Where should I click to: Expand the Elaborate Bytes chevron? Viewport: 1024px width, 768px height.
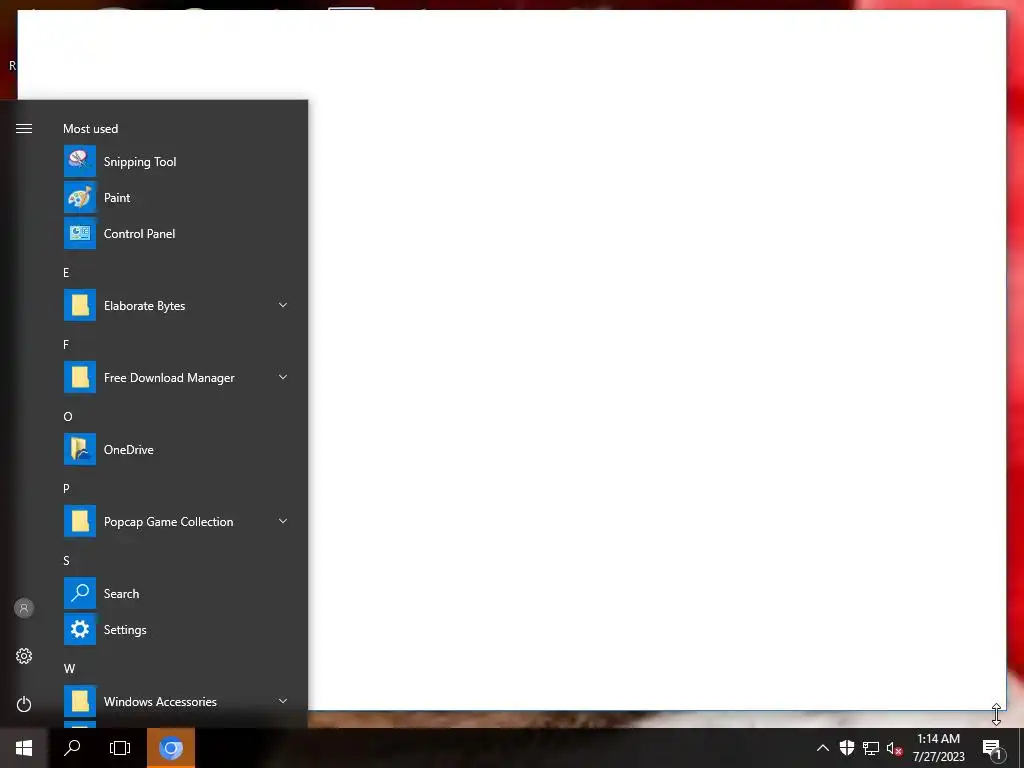(283, 305)
